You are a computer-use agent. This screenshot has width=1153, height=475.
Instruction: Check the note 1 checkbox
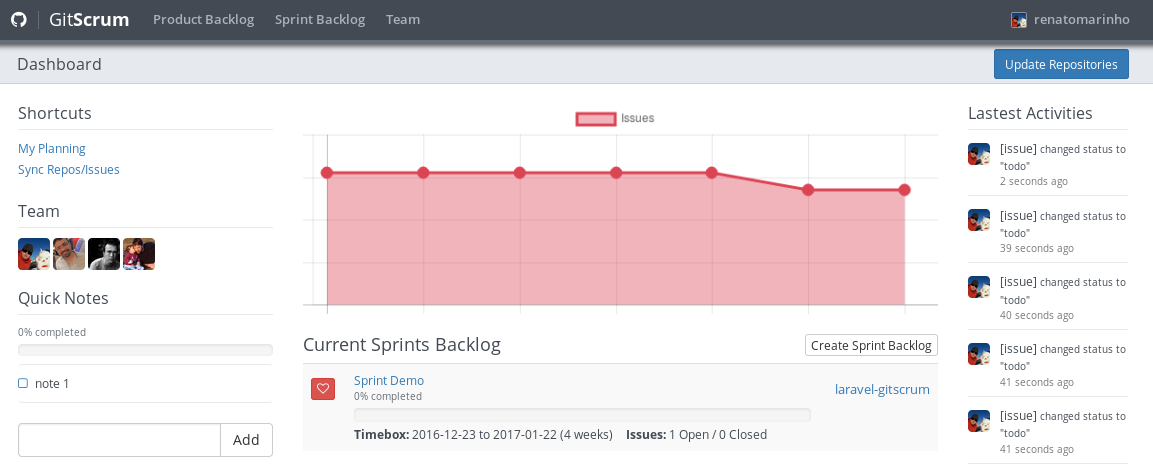point(23,383)
